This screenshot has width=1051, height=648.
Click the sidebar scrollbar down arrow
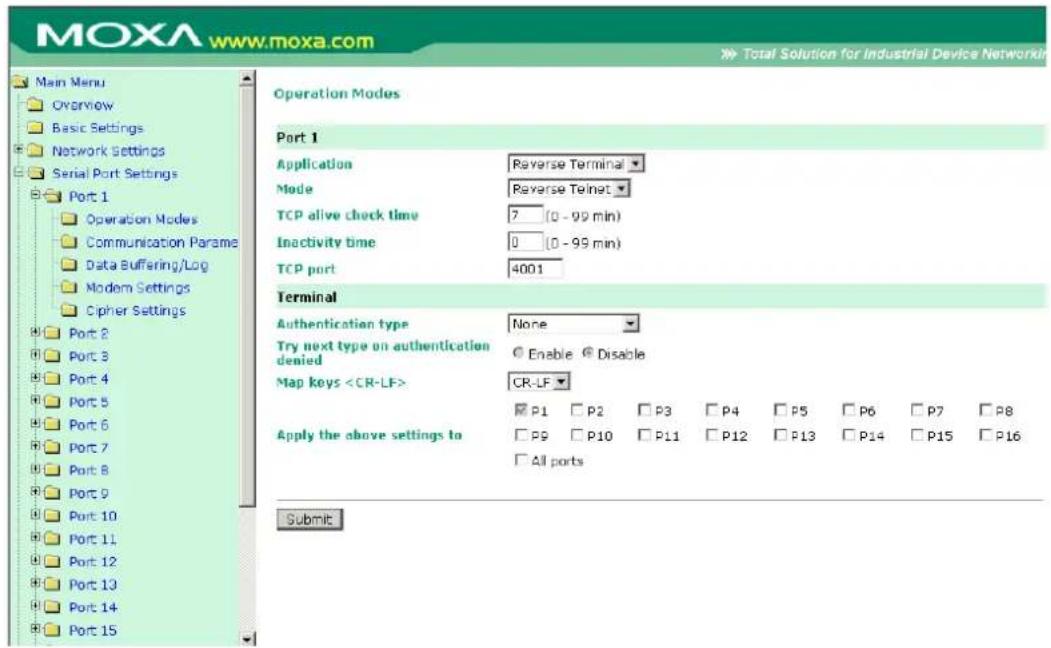[x=247, y=639]
